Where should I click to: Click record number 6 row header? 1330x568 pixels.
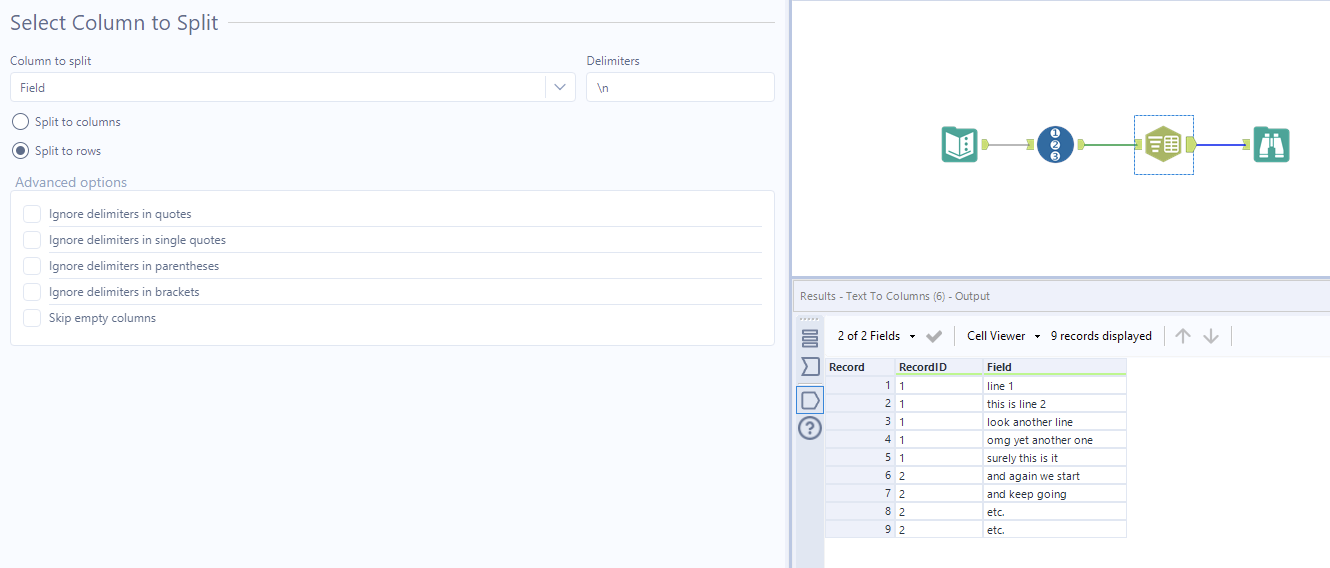pos(859,476)
